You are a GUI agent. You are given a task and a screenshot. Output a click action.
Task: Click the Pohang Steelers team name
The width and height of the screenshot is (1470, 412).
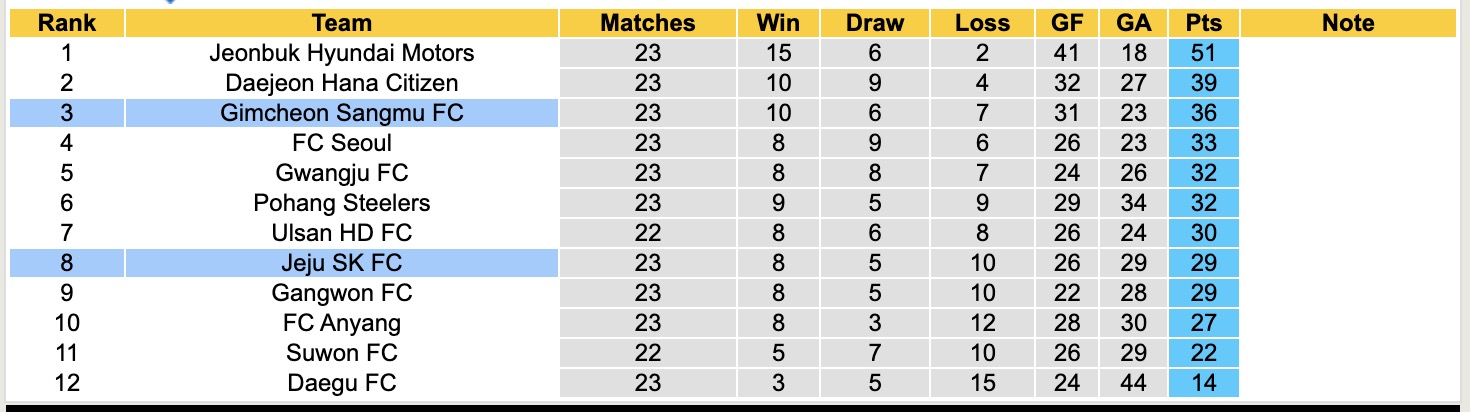point(341,203)
